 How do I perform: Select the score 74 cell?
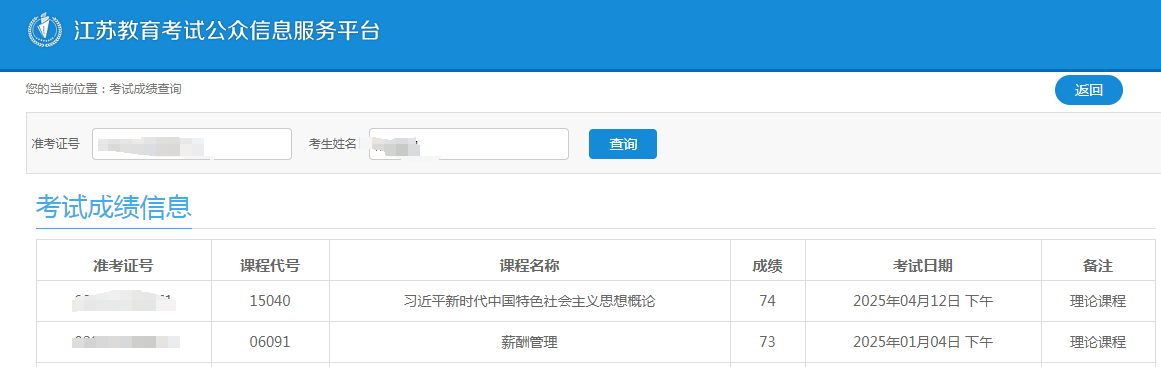click(x=768, y=301)
